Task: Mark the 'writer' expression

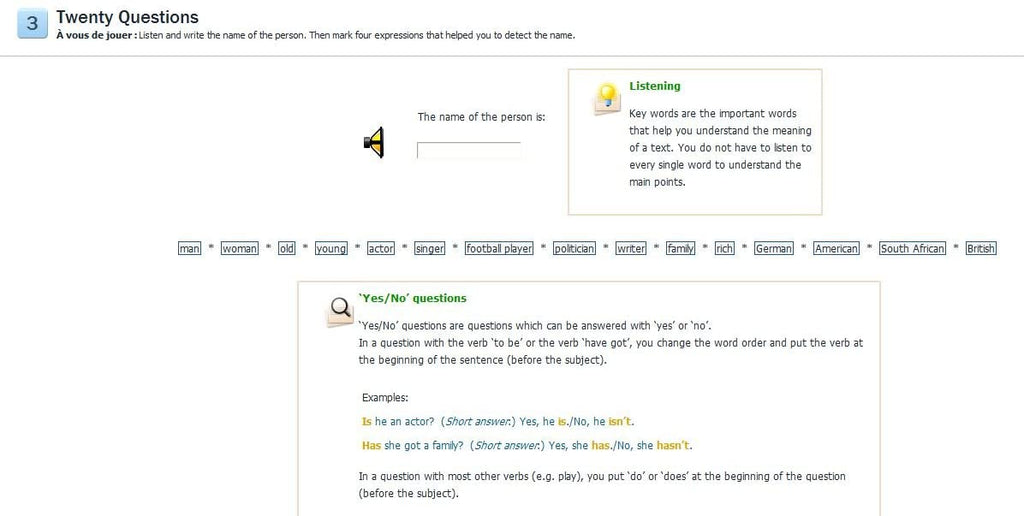Action: point(631,248)
